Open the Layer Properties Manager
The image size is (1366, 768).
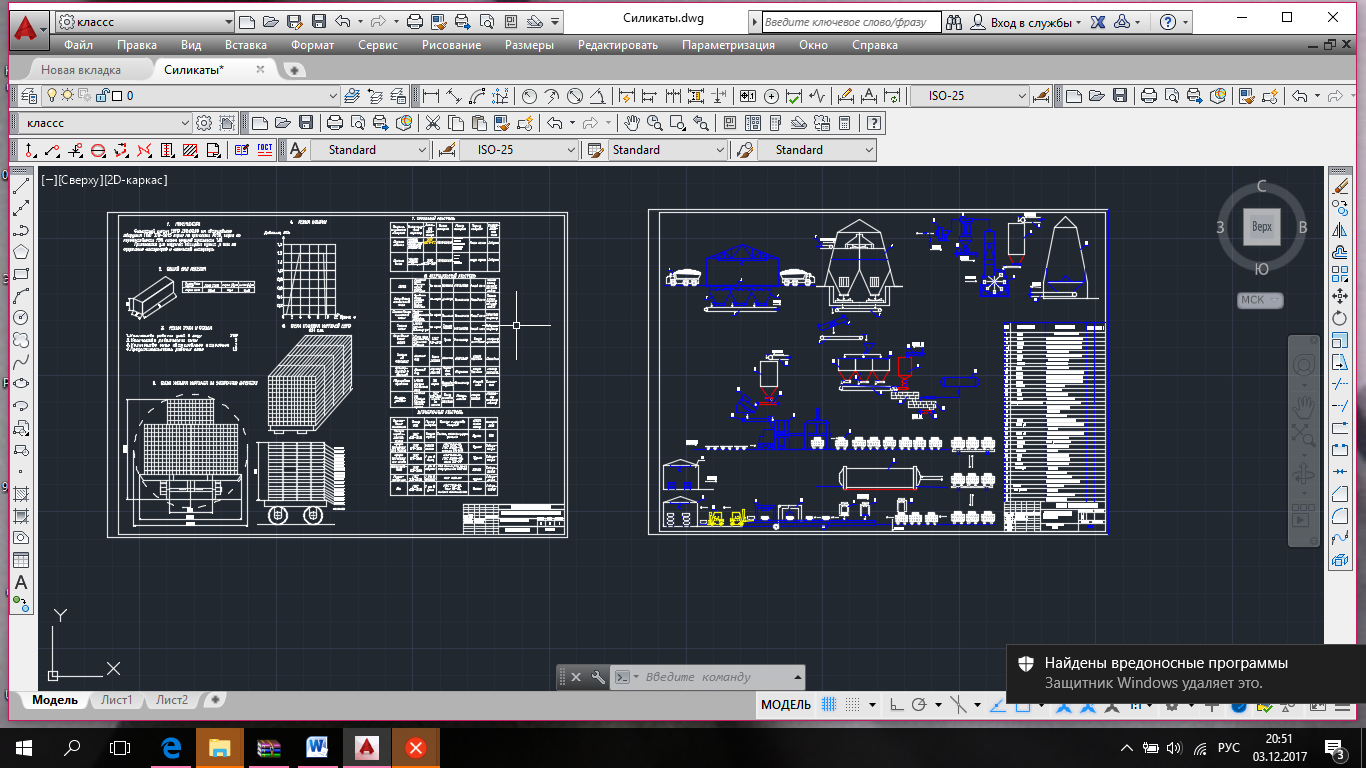[28, 96]
